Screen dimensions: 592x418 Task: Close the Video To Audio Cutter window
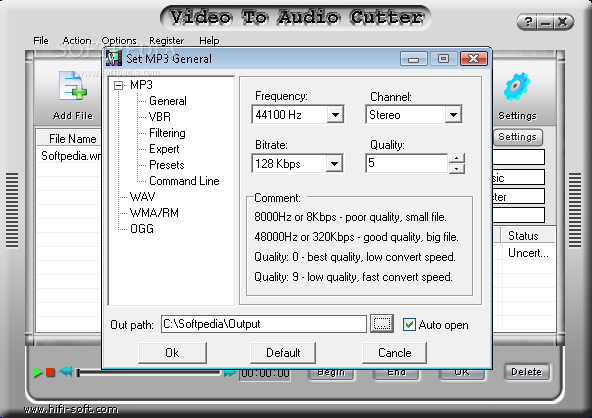[x=562, y=22]
